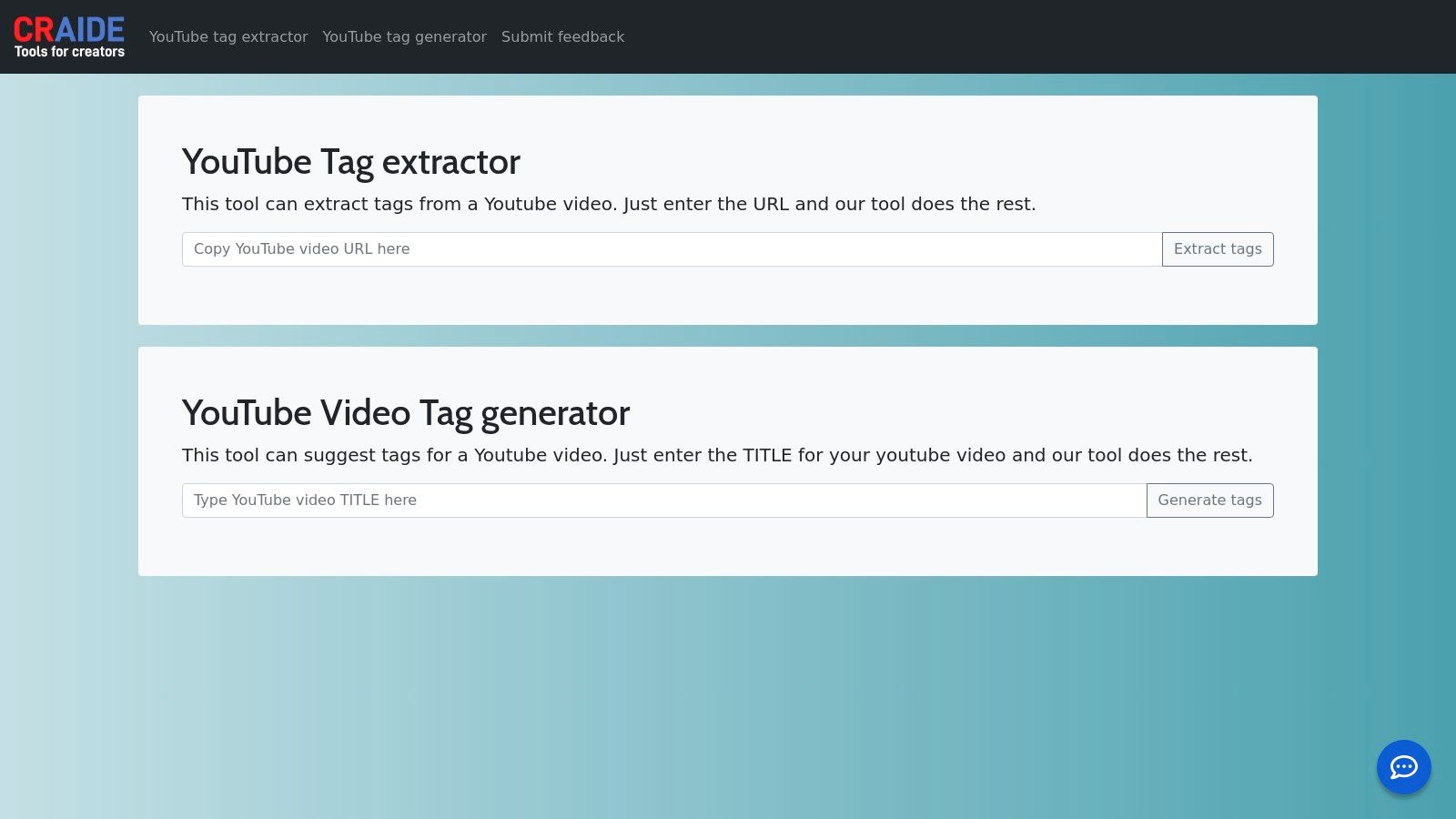Focus the YouTube video URL input field
The height and width of the screenshot is (819, 1456).
point(672,249)
